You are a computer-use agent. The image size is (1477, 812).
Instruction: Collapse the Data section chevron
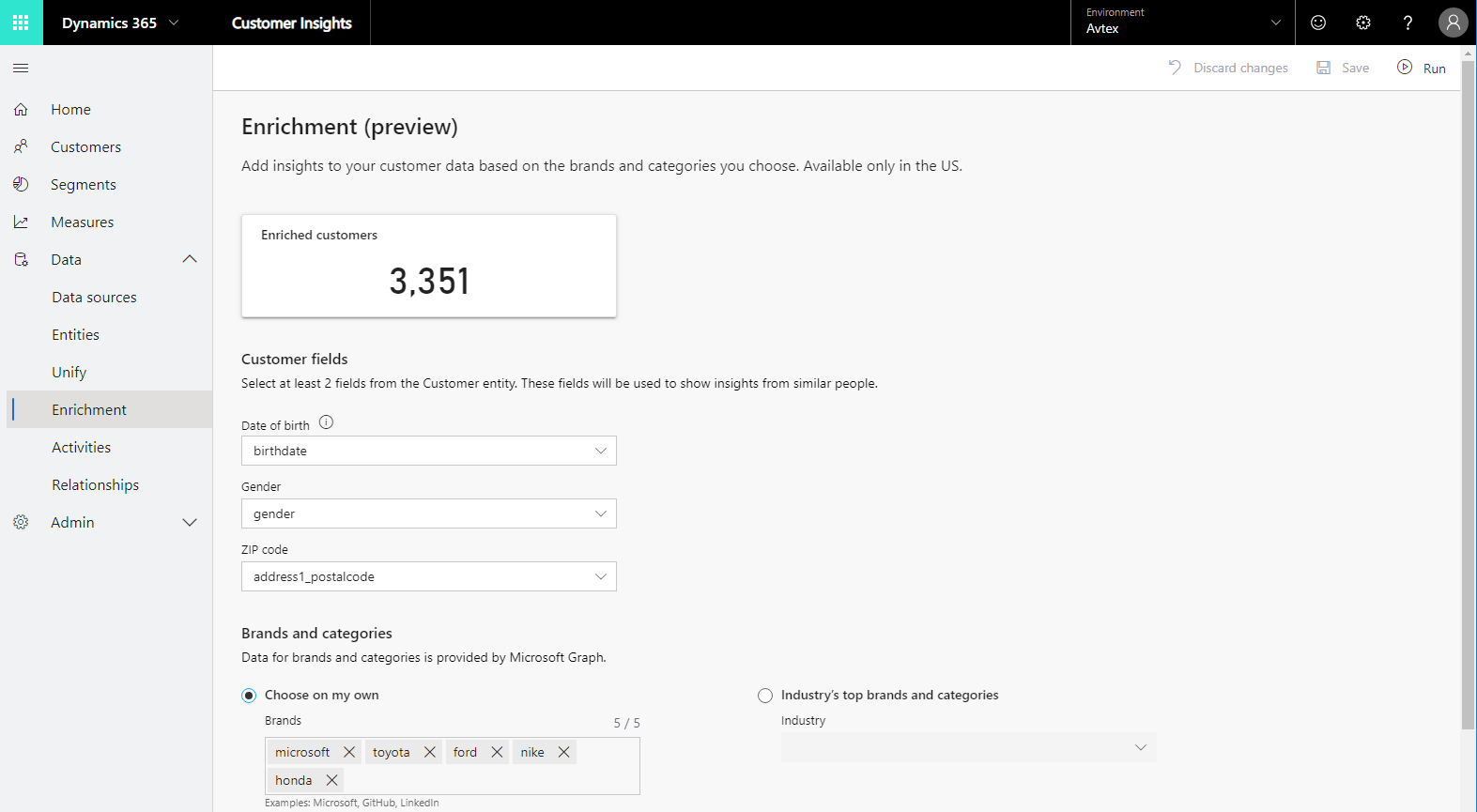point(190,259)
